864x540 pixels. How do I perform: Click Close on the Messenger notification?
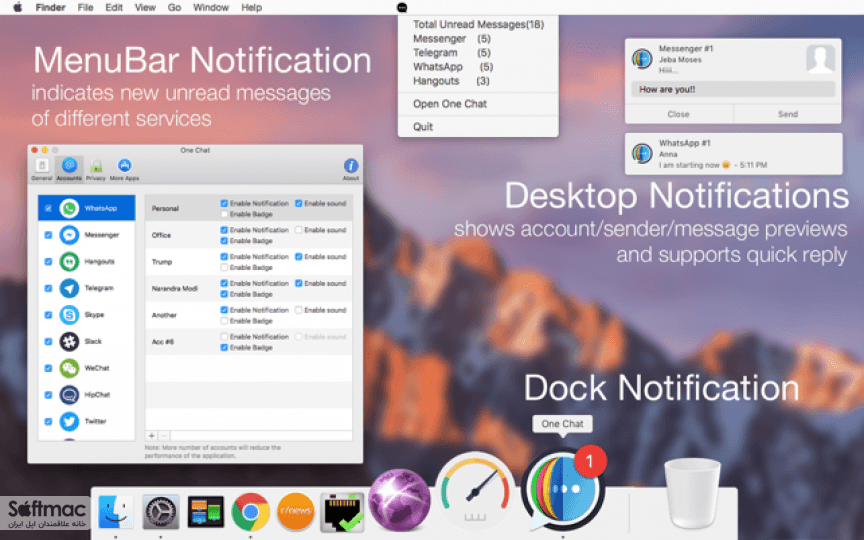(678, 114)
